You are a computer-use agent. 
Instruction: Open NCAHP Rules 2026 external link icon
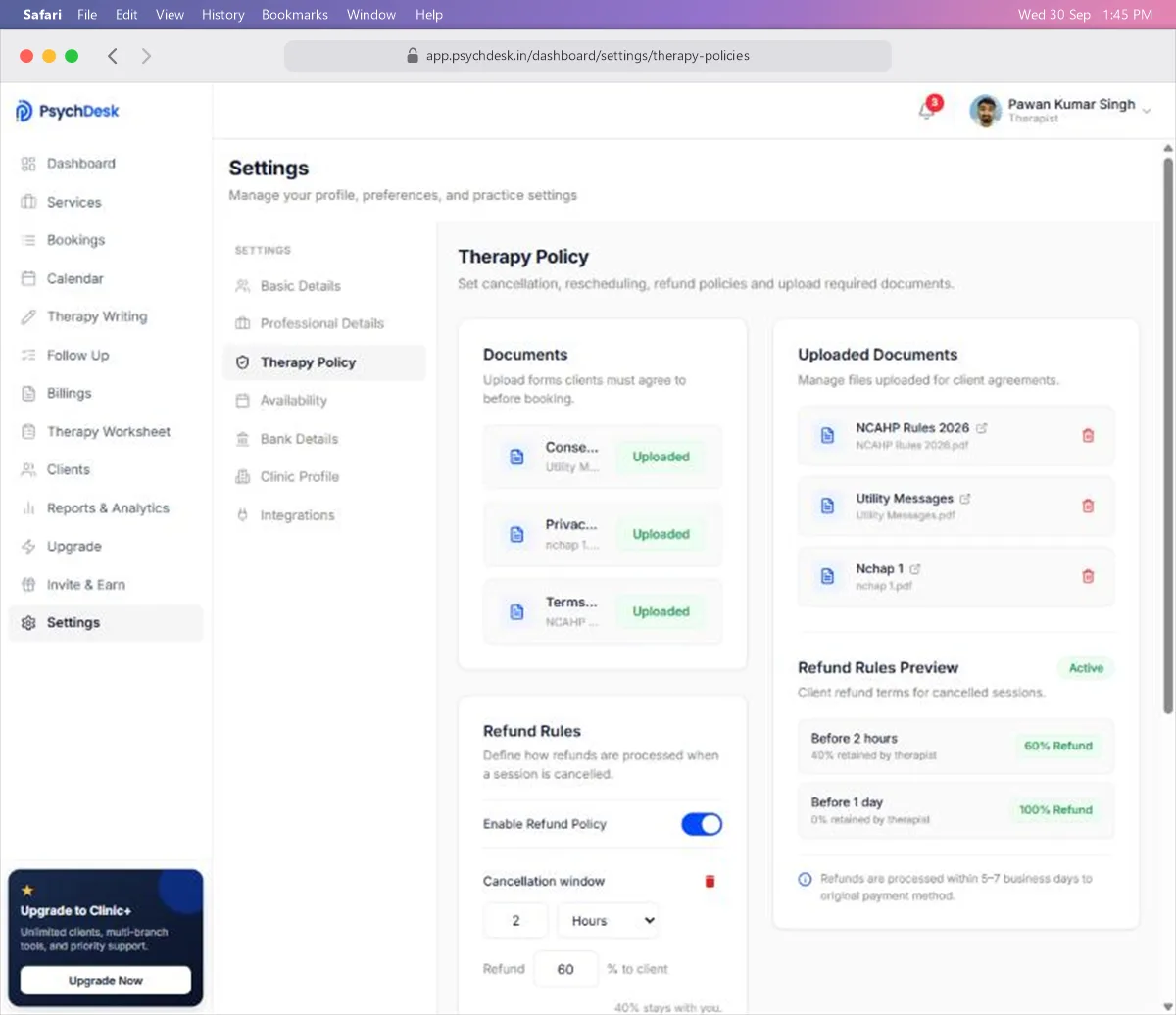coord(982,428)
